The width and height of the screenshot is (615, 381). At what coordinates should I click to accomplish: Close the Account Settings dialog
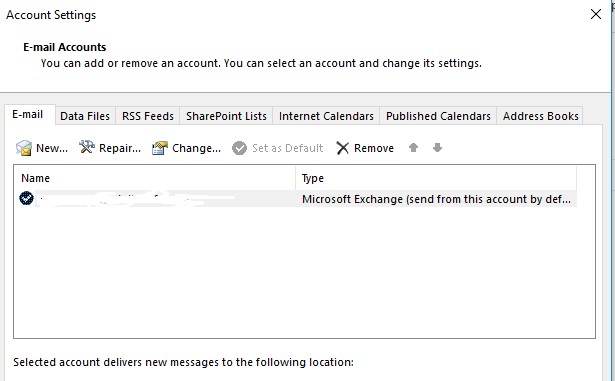pos(596,15)
